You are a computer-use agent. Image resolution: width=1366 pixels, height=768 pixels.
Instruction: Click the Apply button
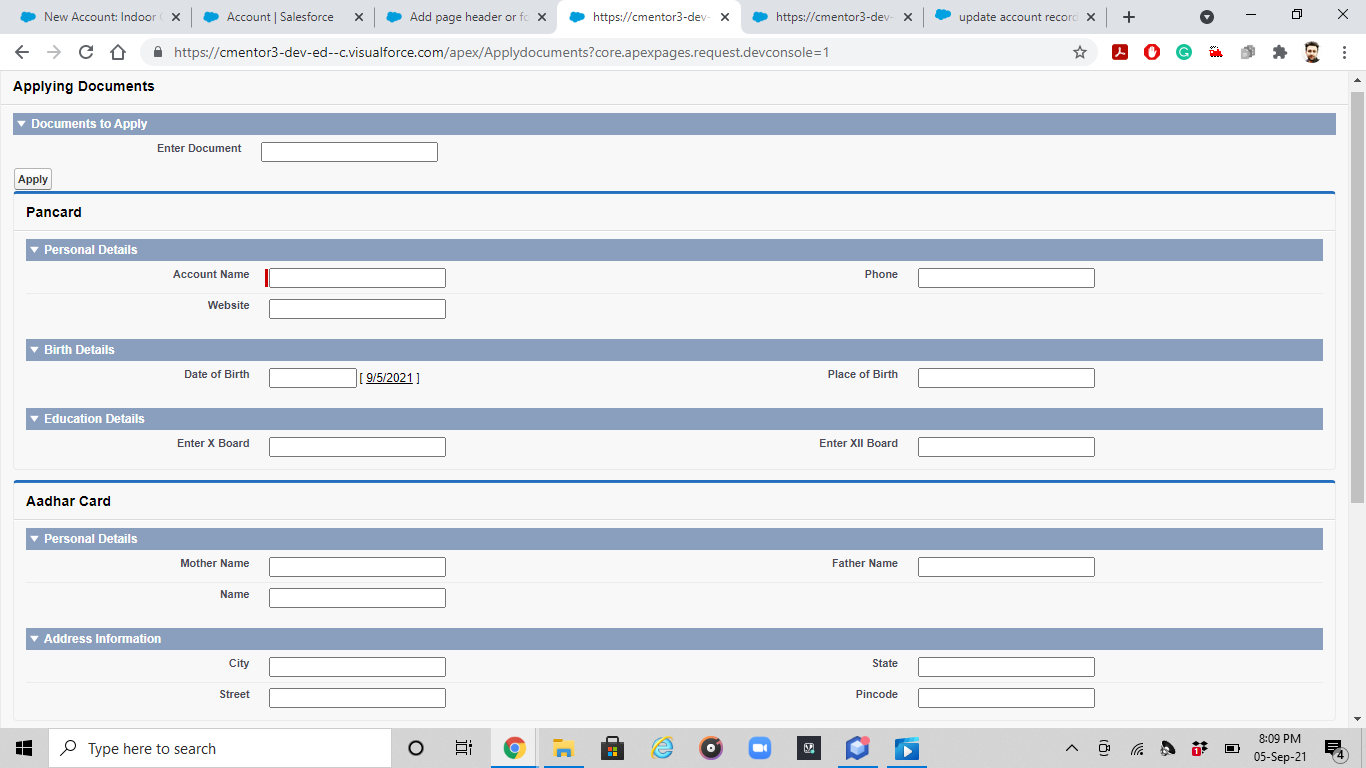(x=33, y=179)
